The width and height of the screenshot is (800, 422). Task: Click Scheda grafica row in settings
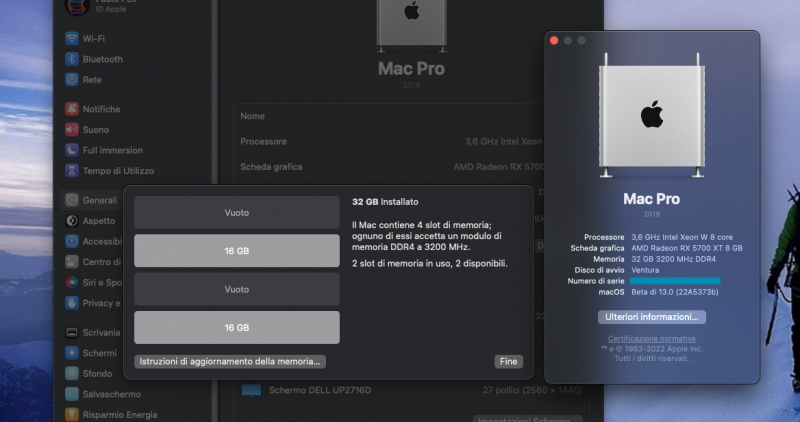click(x=390, y=167)
